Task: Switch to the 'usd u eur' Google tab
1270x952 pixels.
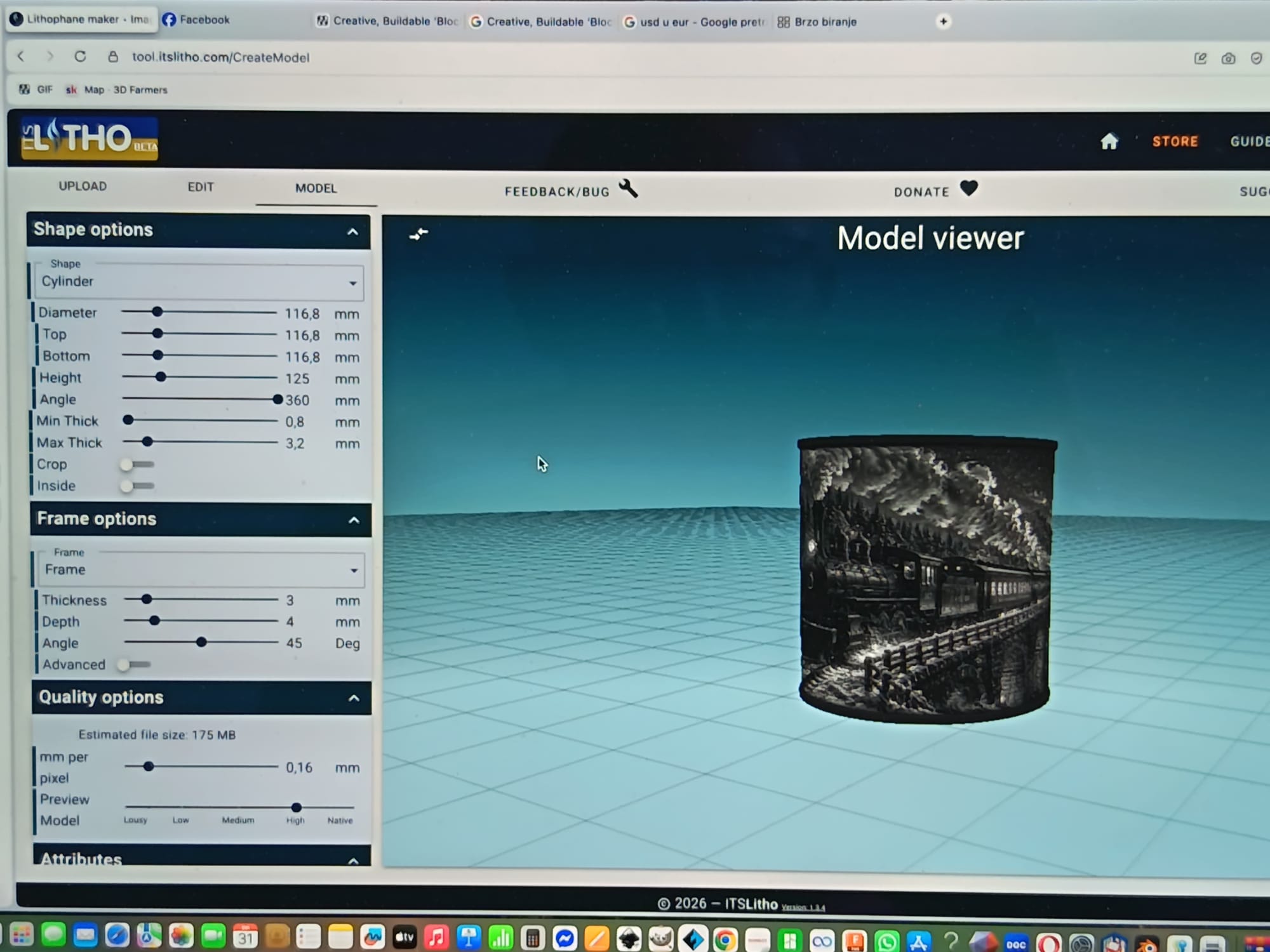Action: pyautogui.click(x=695, y=22)
